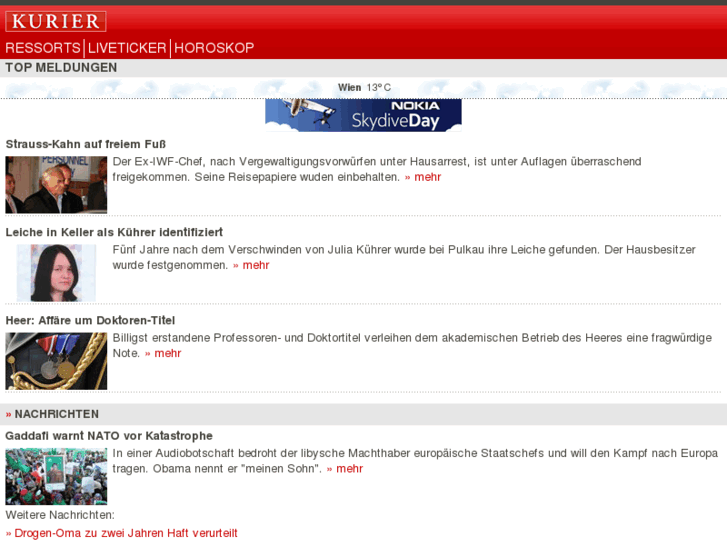Click mehr link in Kührer article
Screen dimensions: 727x545
pos(251,265)
